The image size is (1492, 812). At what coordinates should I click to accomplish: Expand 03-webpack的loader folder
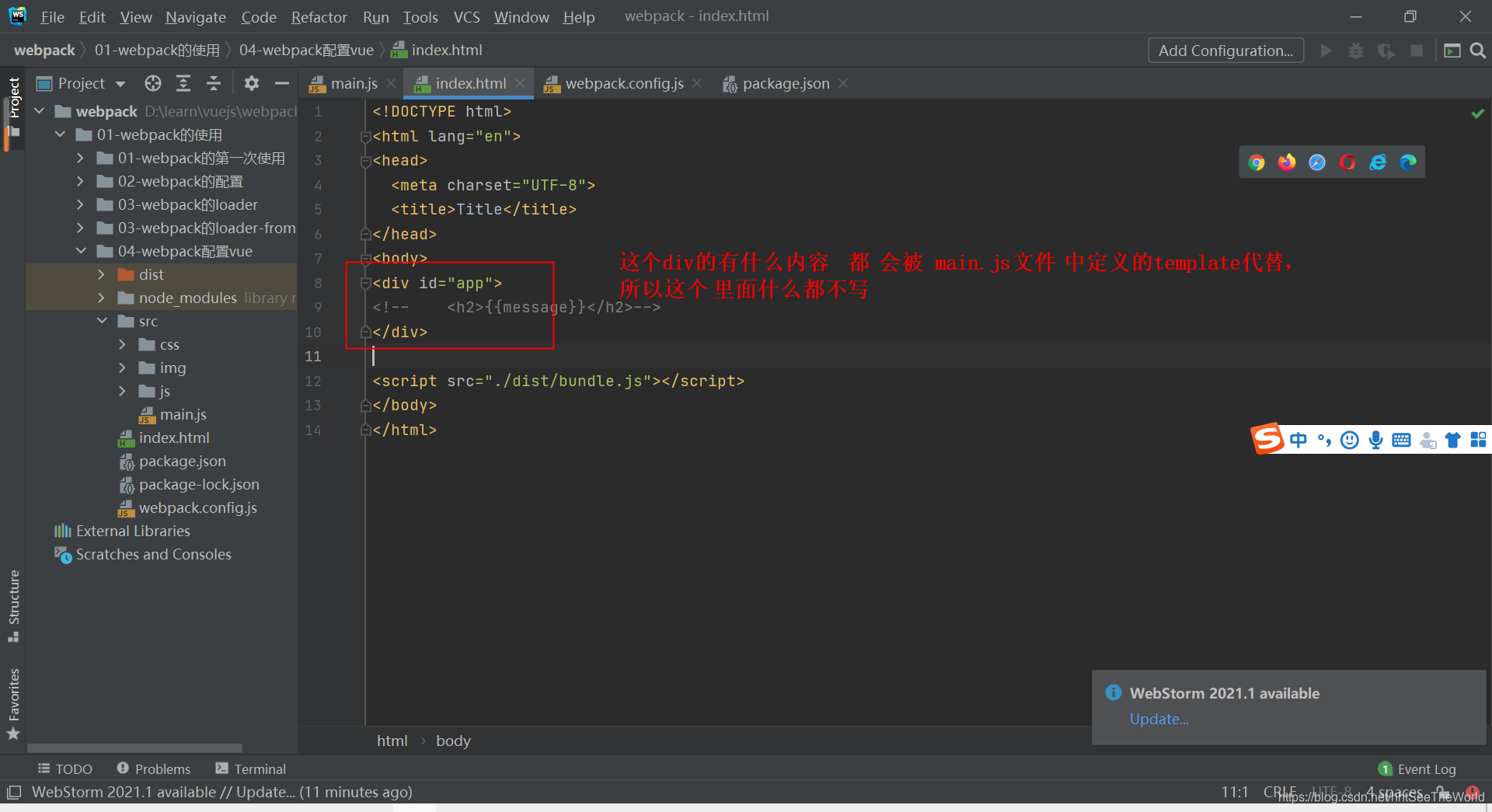tap(81, 204)
